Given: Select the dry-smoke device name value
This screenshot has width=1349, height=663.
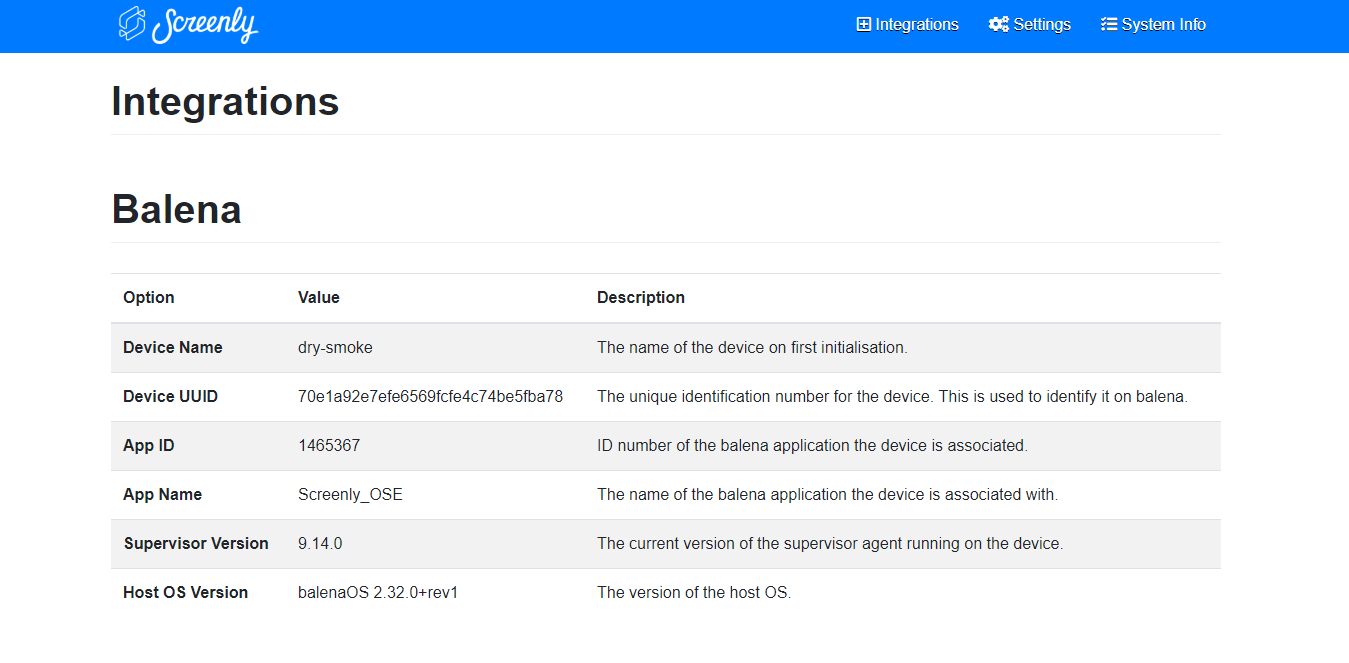Looking at the screenshot, I should (x=335, y=348).
